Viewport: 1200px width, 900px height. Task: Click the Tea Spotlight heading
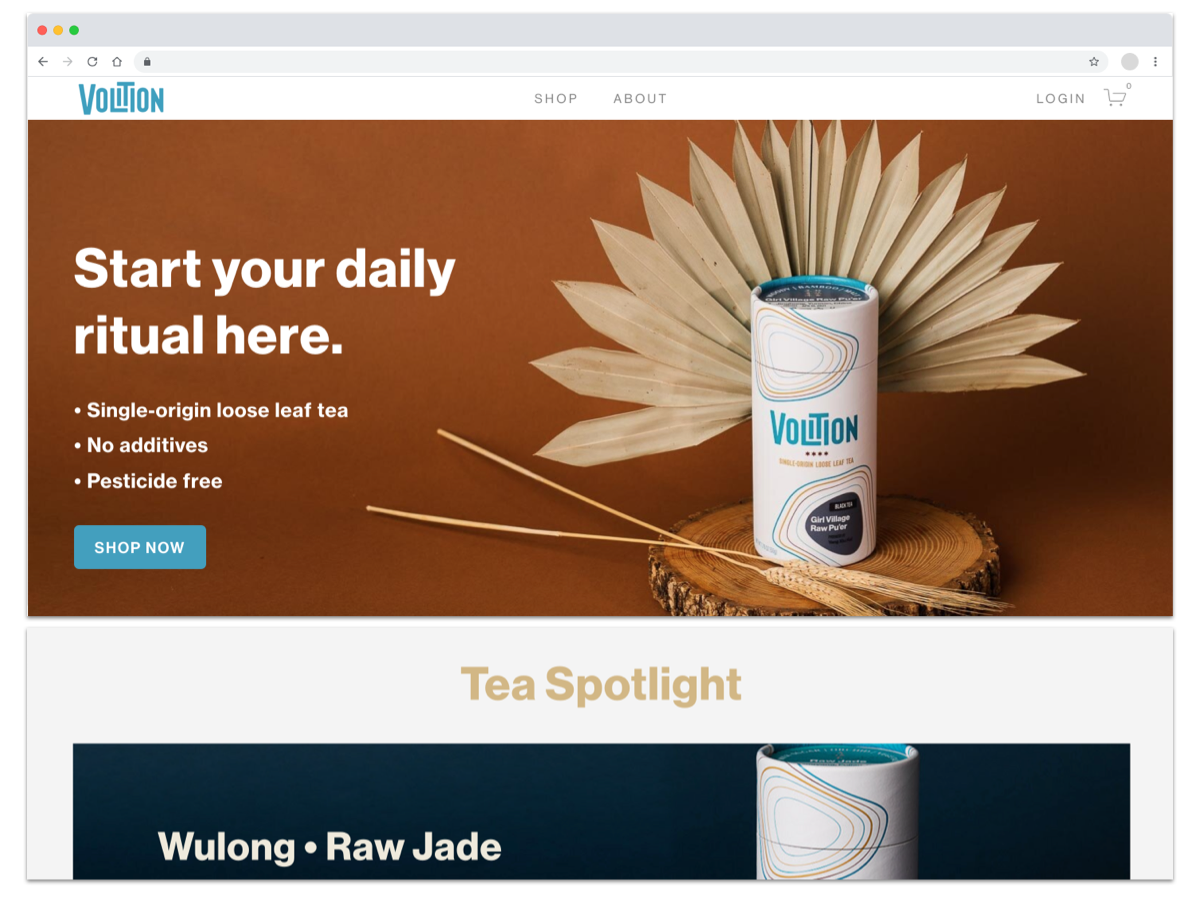point(601,685)
